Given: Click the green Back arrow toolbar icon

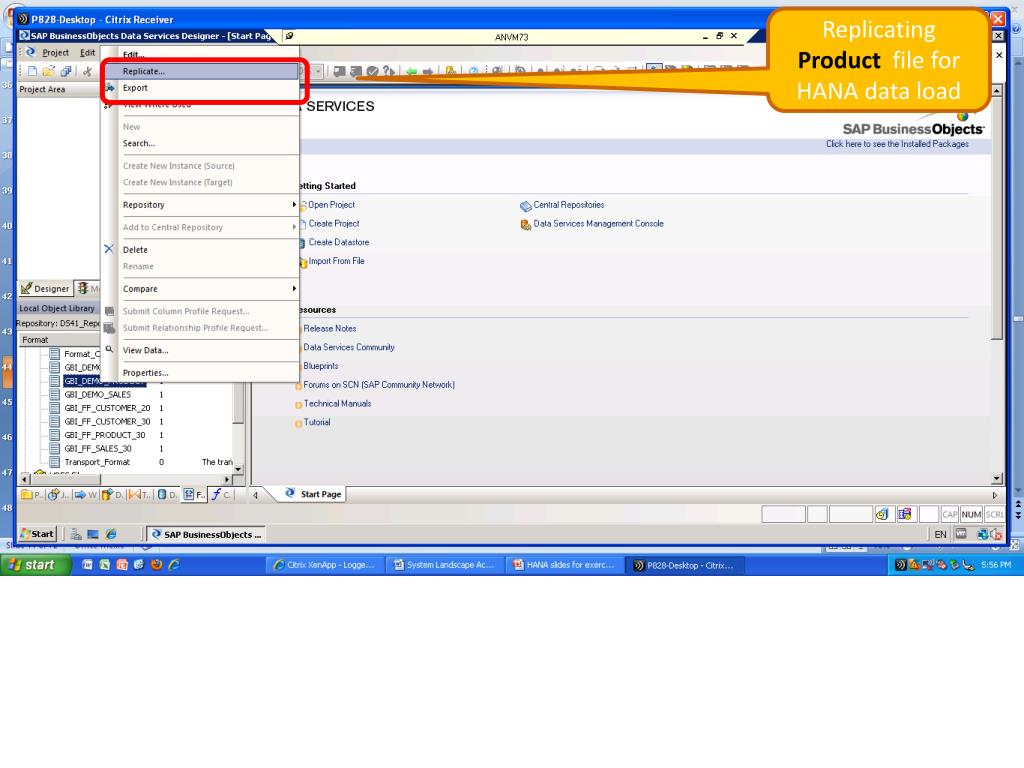Looking at the screenshot, I should click(x=411, y=71).
